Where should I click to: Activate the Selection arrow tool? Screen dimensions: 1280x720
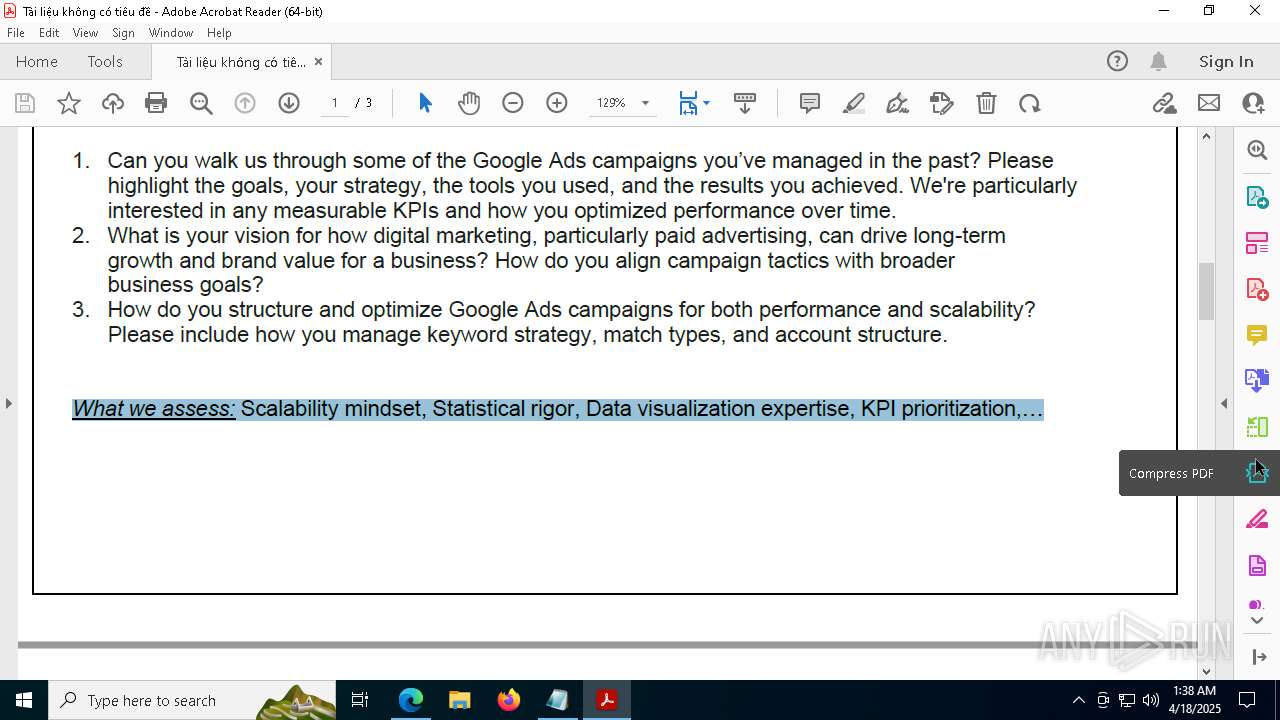425,103
